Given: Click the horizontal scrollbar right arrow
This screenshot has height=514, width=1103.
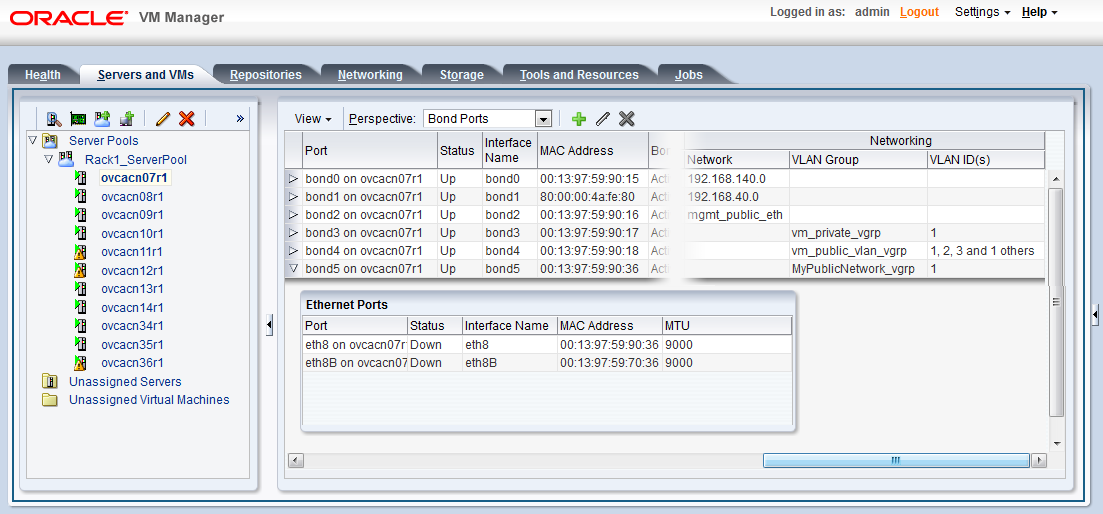Looking at the screenshot, I should click(x=1040, y=461).
